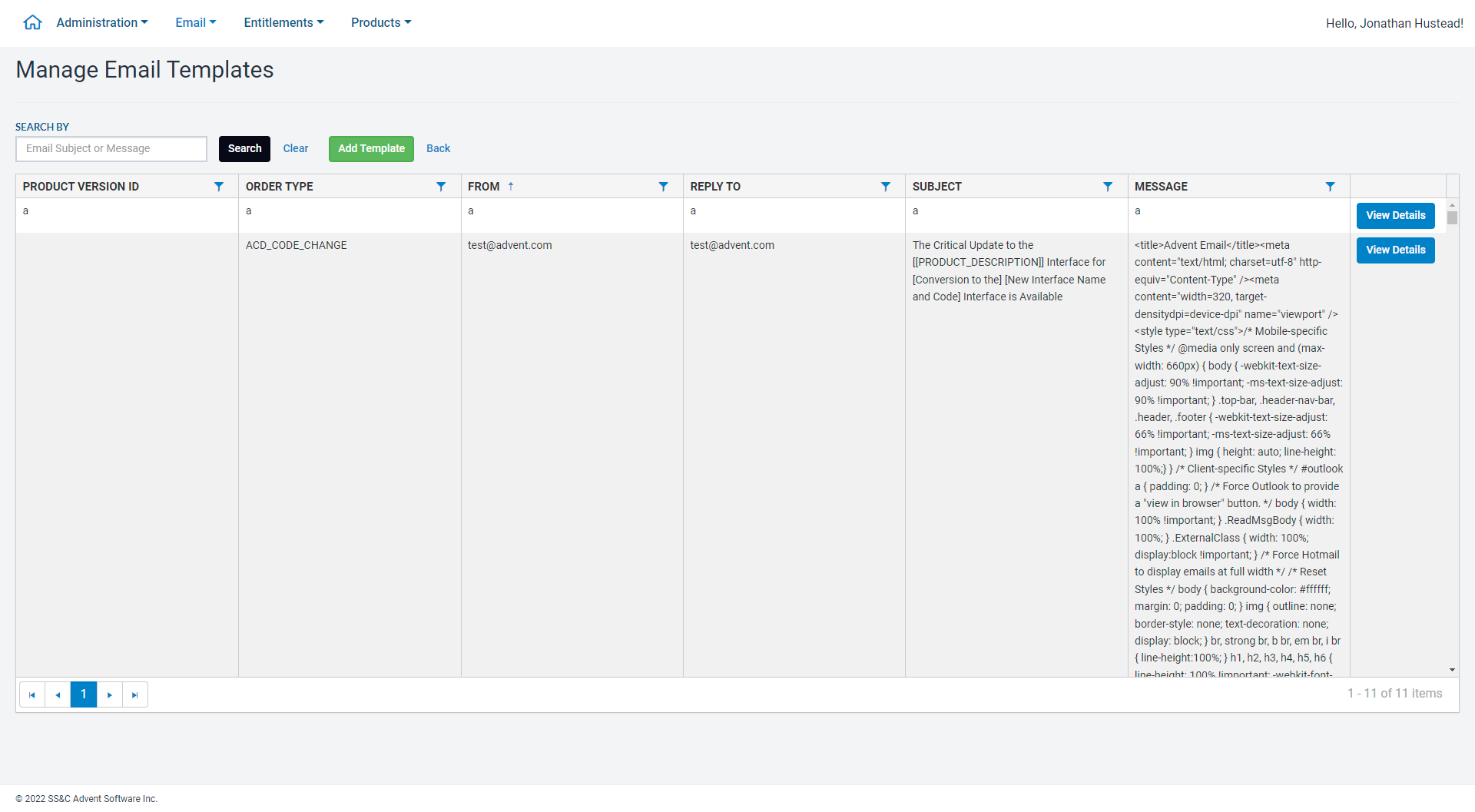Open filter for Reply To column
Screen dimensions: 1475x812
tap(885, 187)
